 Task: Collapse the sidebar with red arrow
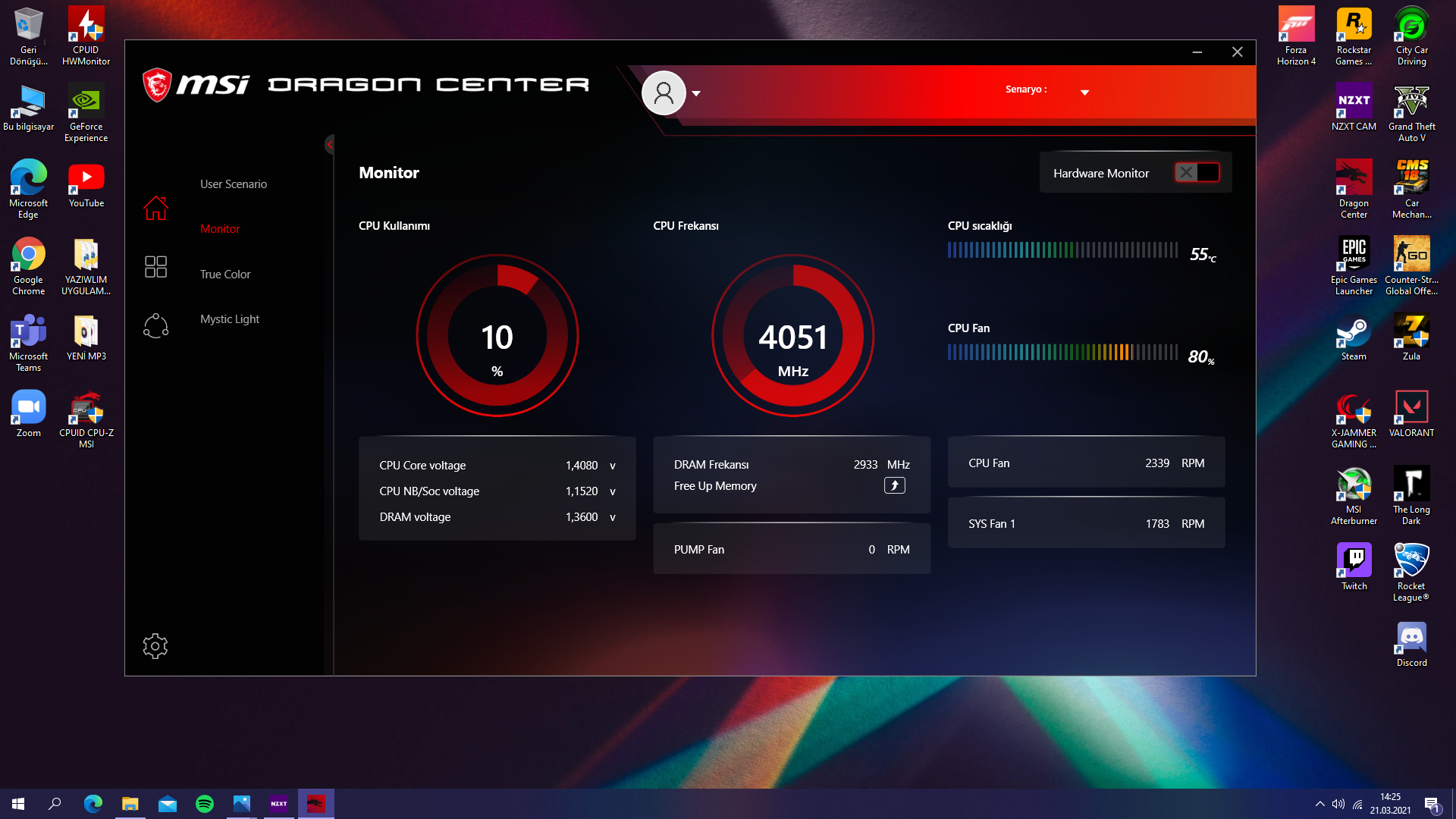329,144
